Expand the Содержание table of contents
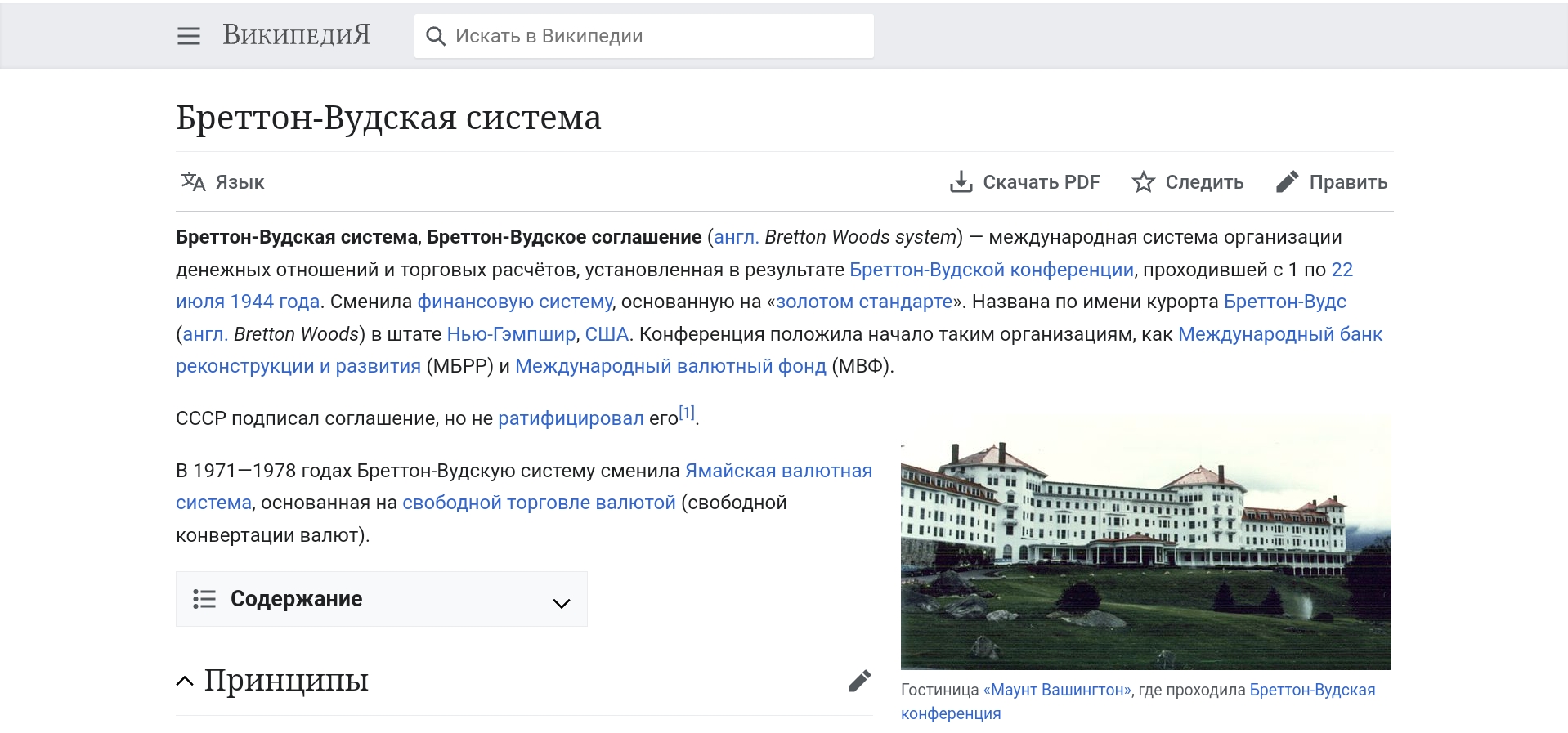1568x733 pixels. coord(382,599)
